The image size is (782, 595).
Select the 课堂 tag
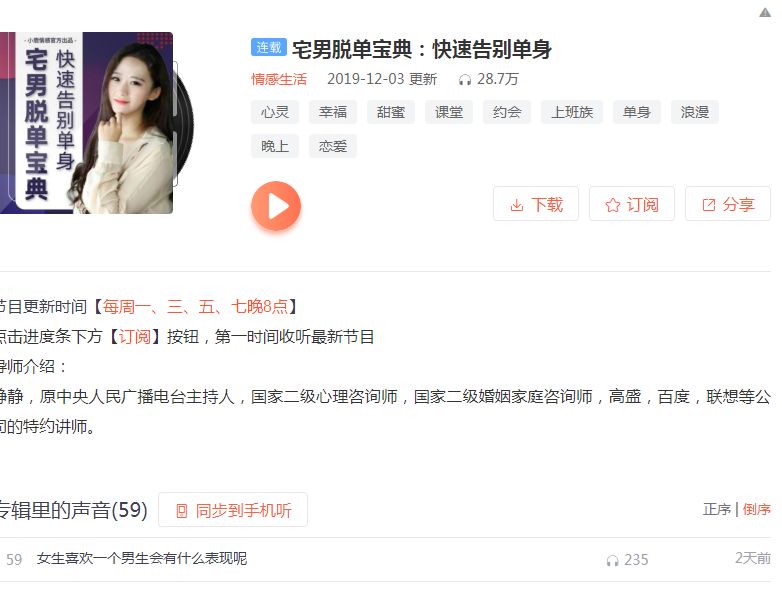click(x=449, y=112)
